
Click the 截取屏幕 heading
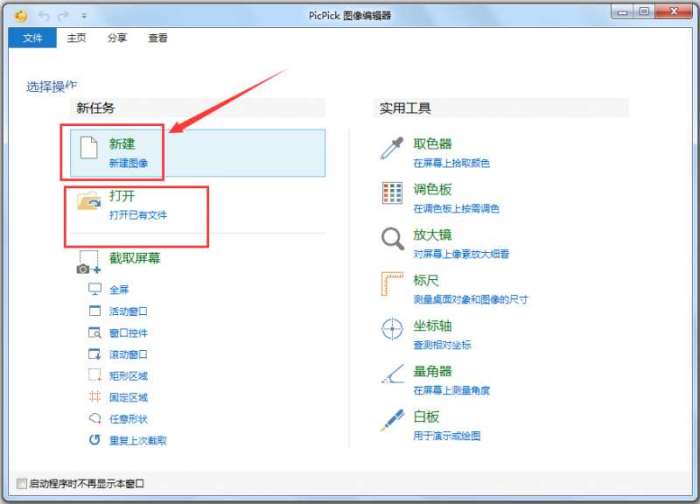(134, 258)
